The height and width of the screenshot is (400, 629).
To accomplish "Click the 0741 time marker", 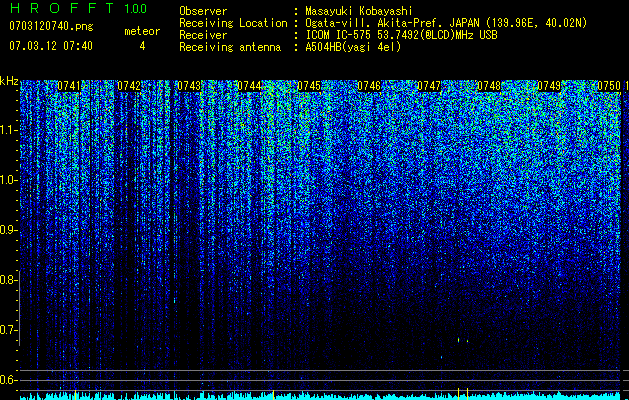I will coord(69,86).
